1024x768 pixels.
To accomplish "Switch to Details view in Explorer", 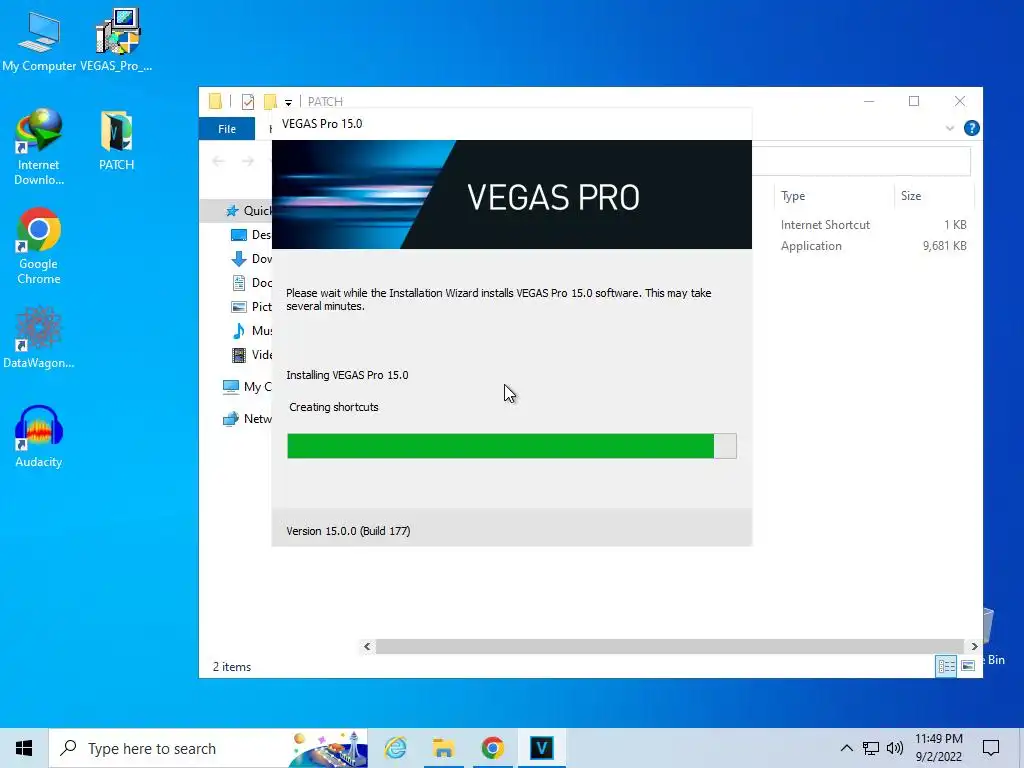I will (x=946, y=666).
